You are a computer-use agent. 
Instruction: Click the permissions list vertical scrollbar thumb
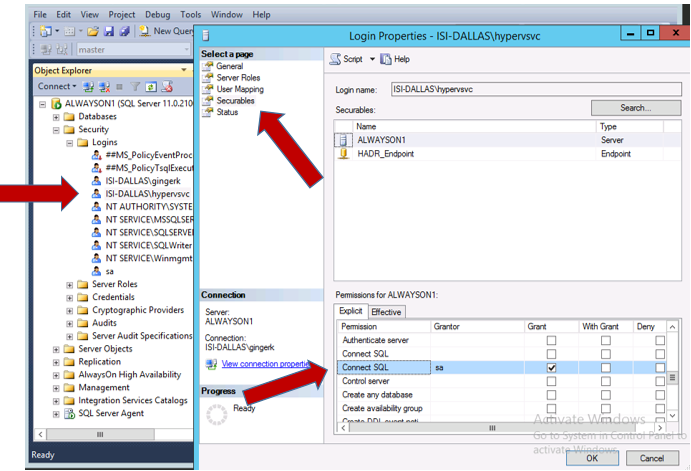(672, 378)
